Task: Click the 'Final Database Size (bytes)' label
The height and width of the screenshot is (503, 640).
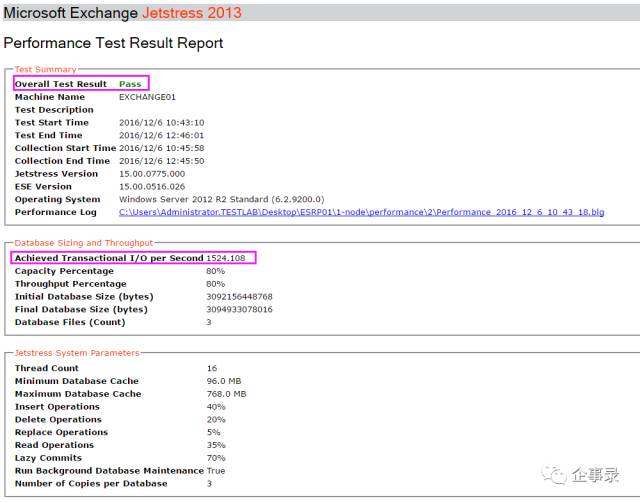Action: [81, 309]
